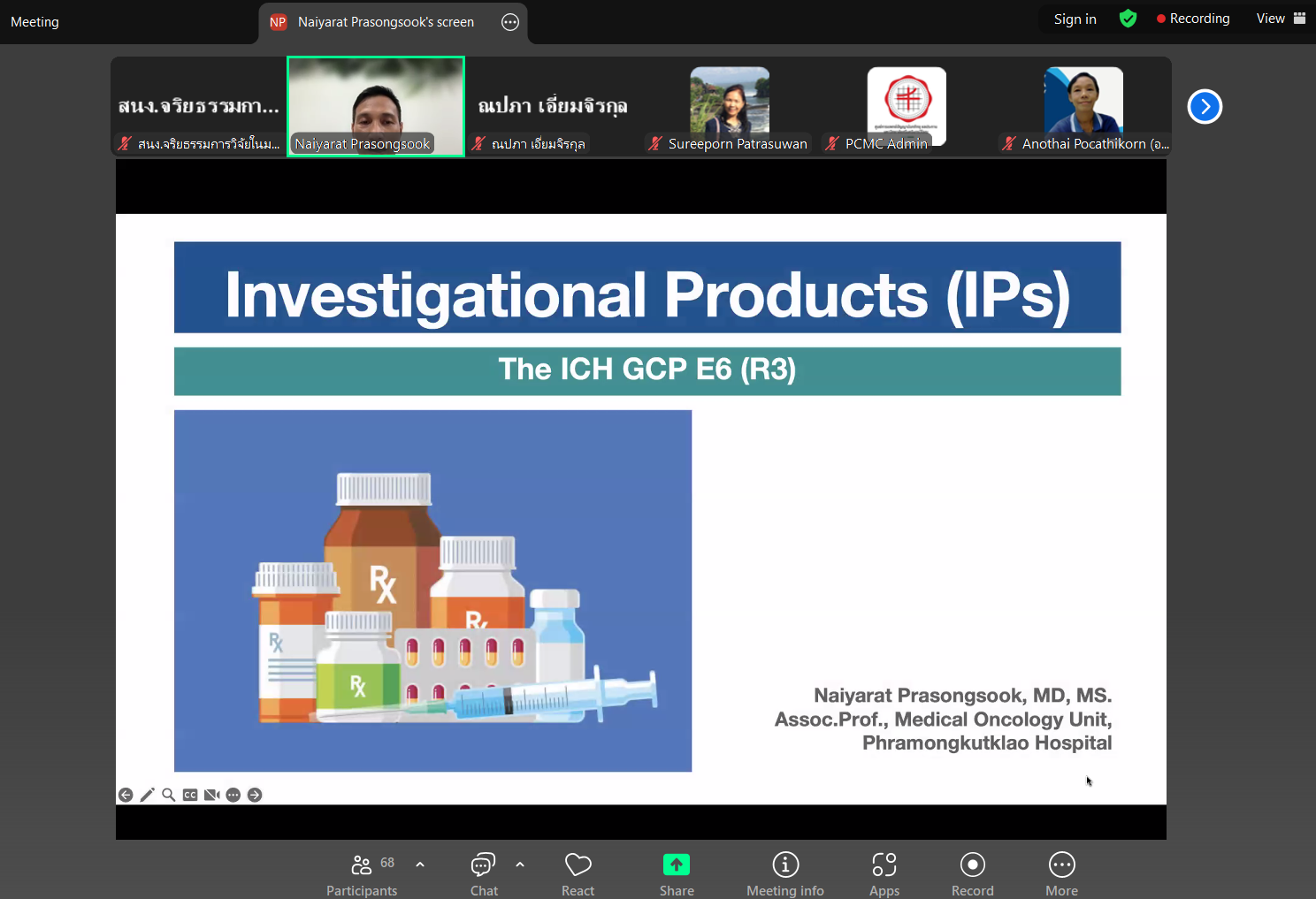1316x899 pixels.
Task: Click the green encryption shield icon
Action: click(1128, 19)
